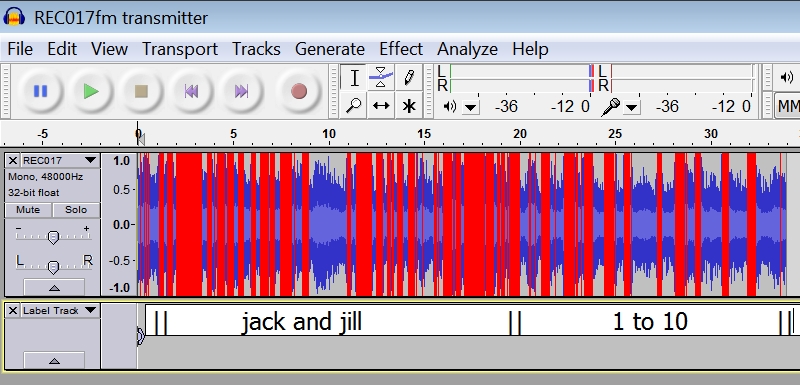The image size is (800, 385).
Task: Select the Zoom magnifier tool
Action: coord(353,106)
